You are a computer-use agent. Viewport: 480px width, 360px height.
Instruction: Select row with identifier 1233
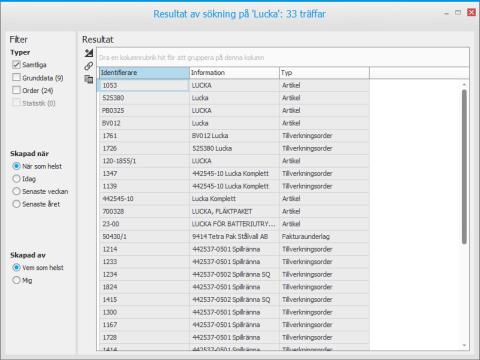tap(234, 262)
